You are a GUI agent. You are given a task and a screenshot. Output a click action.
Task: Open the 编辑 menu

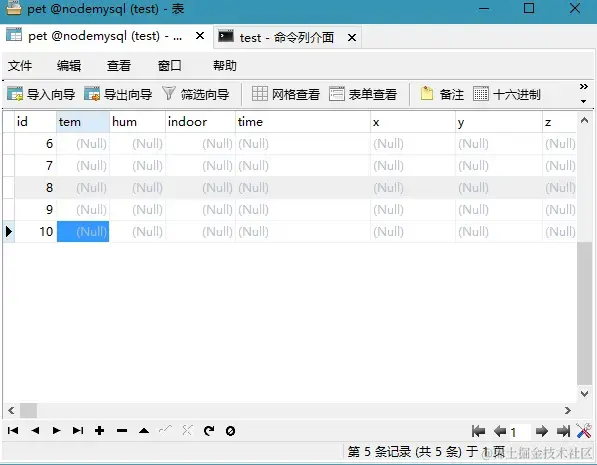pos(69,66)
